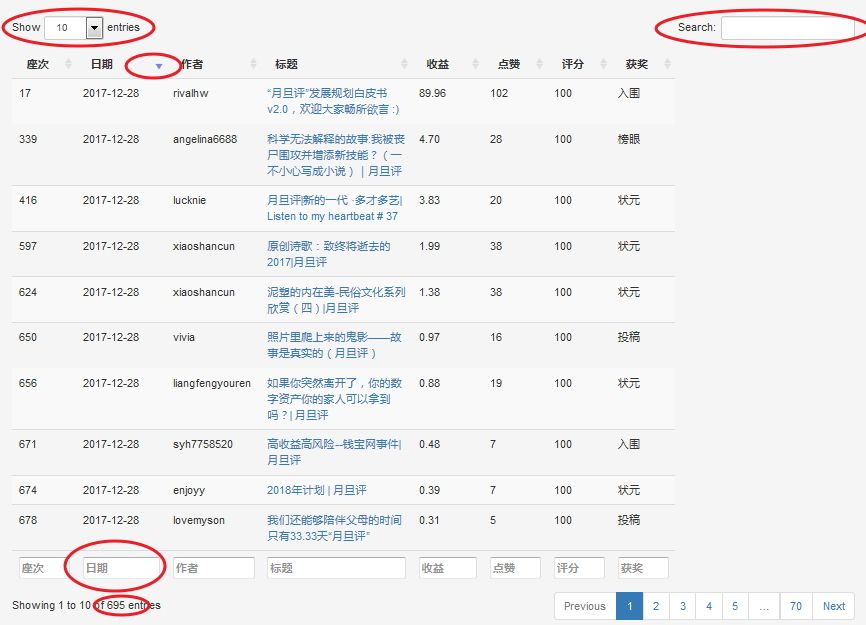Click the Search input box
This screenshot has height=625, width=866.
click(790, 28)
